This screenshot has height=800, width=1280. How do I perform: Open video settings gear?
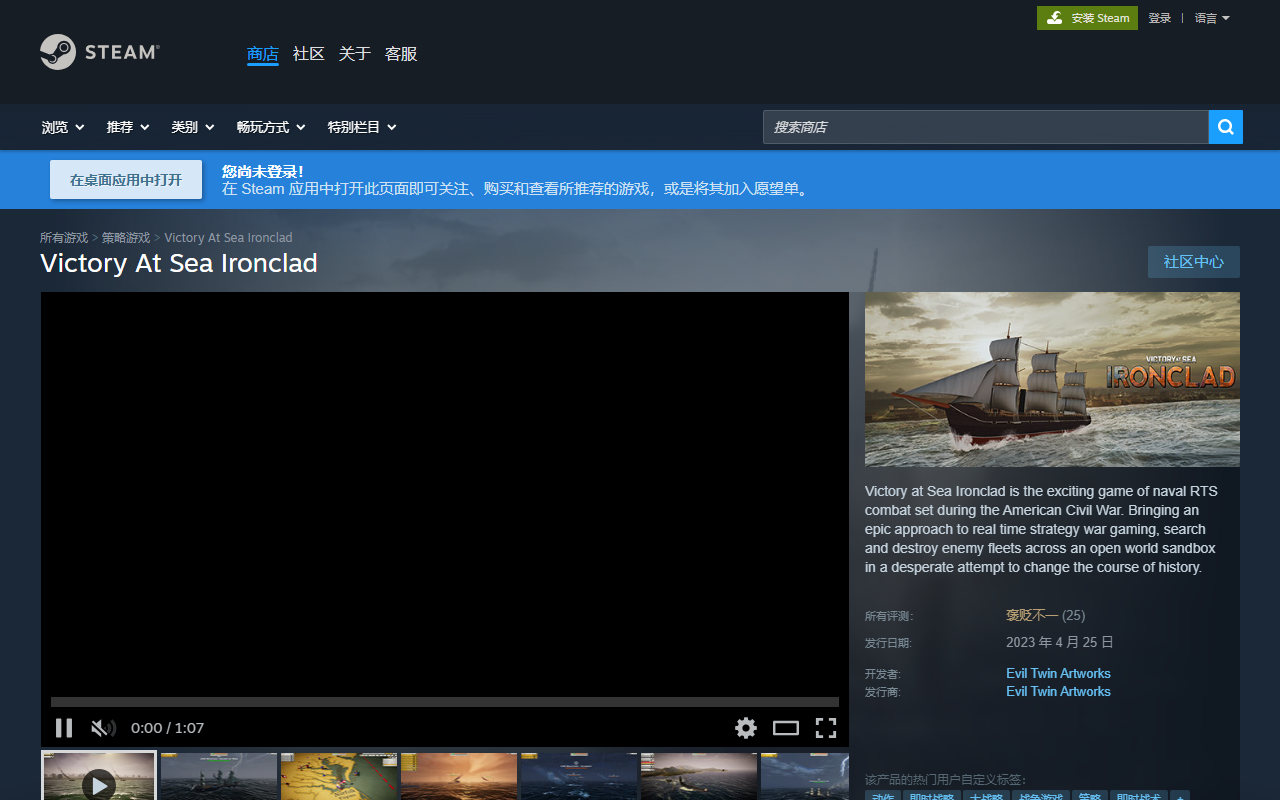(746, 728)
